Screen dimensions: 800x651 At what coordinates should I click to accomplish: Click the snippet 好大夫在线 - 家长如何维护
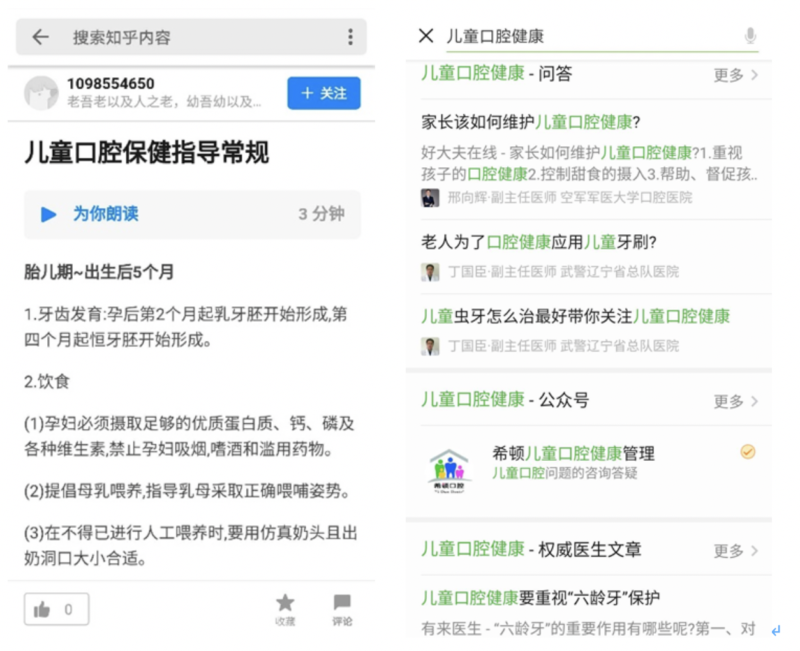pos(589,163)
